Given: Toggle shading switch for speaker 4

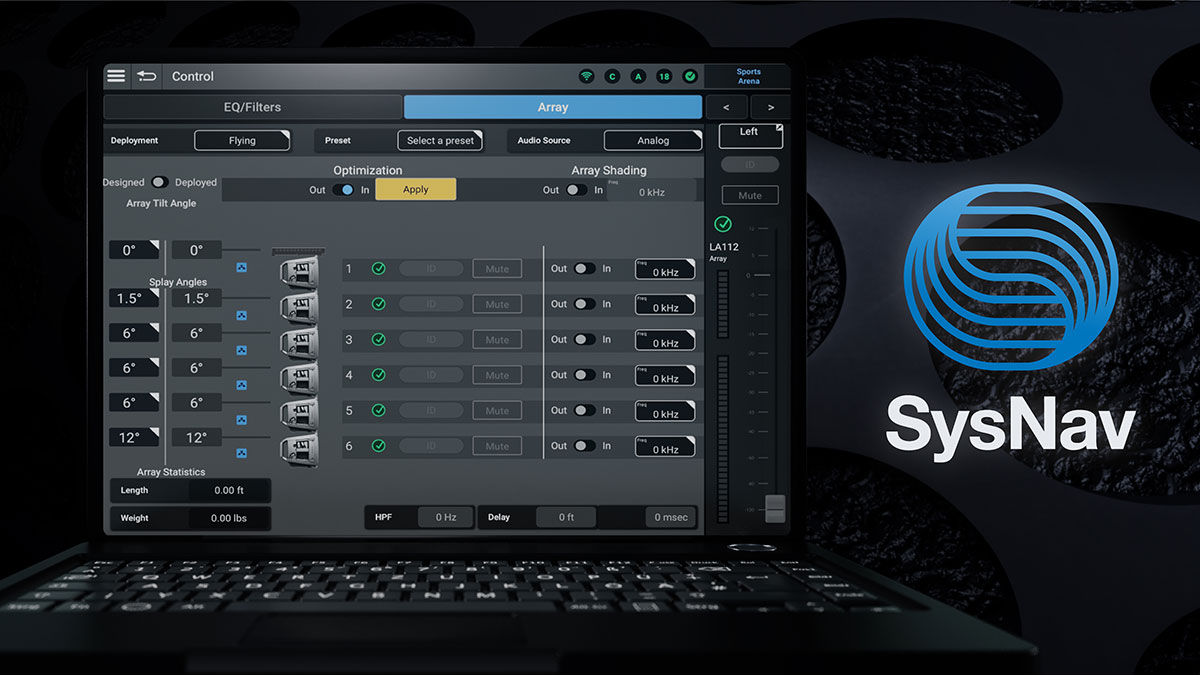Looking at the screenshot, I should tap(584, 375).
